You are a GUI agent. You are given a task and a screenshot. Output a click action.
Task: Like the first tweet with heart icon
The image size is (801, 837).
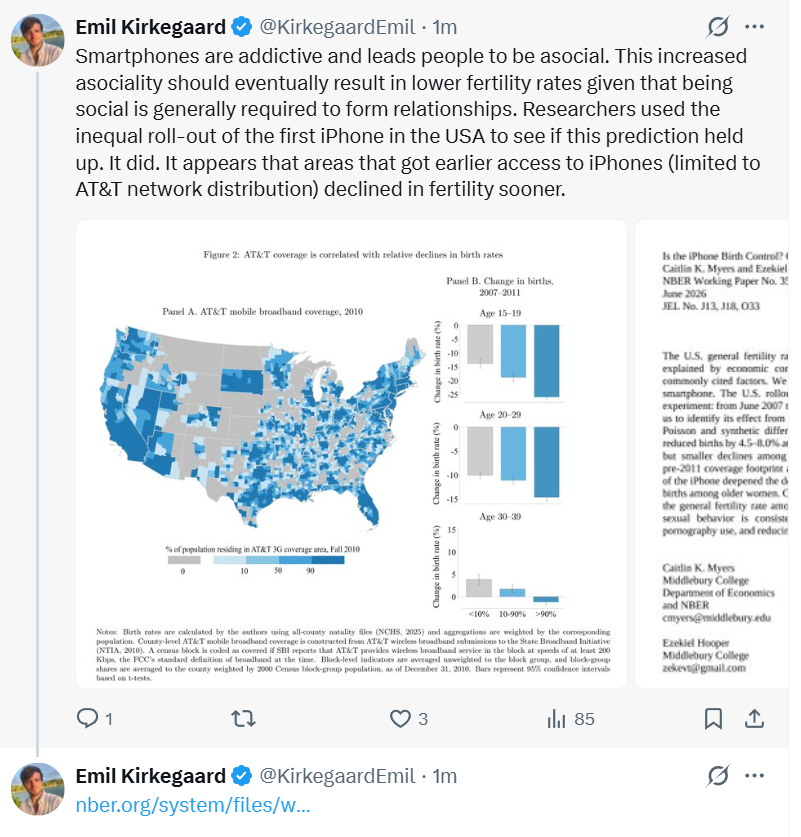tap(408, 718)
